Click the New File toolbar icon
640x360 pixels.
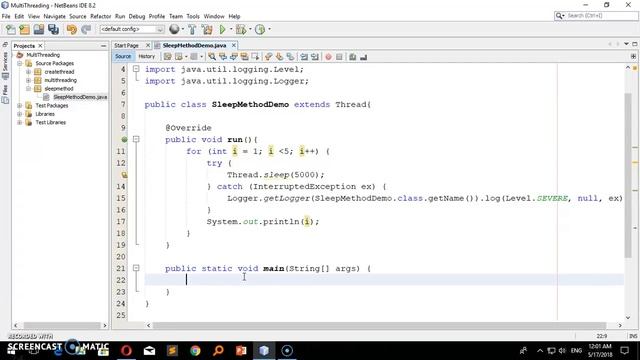click(11, 29)
